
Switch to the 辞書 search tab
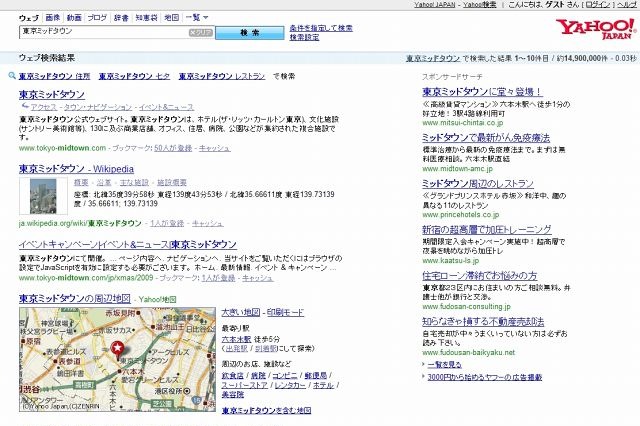(121, 18)
